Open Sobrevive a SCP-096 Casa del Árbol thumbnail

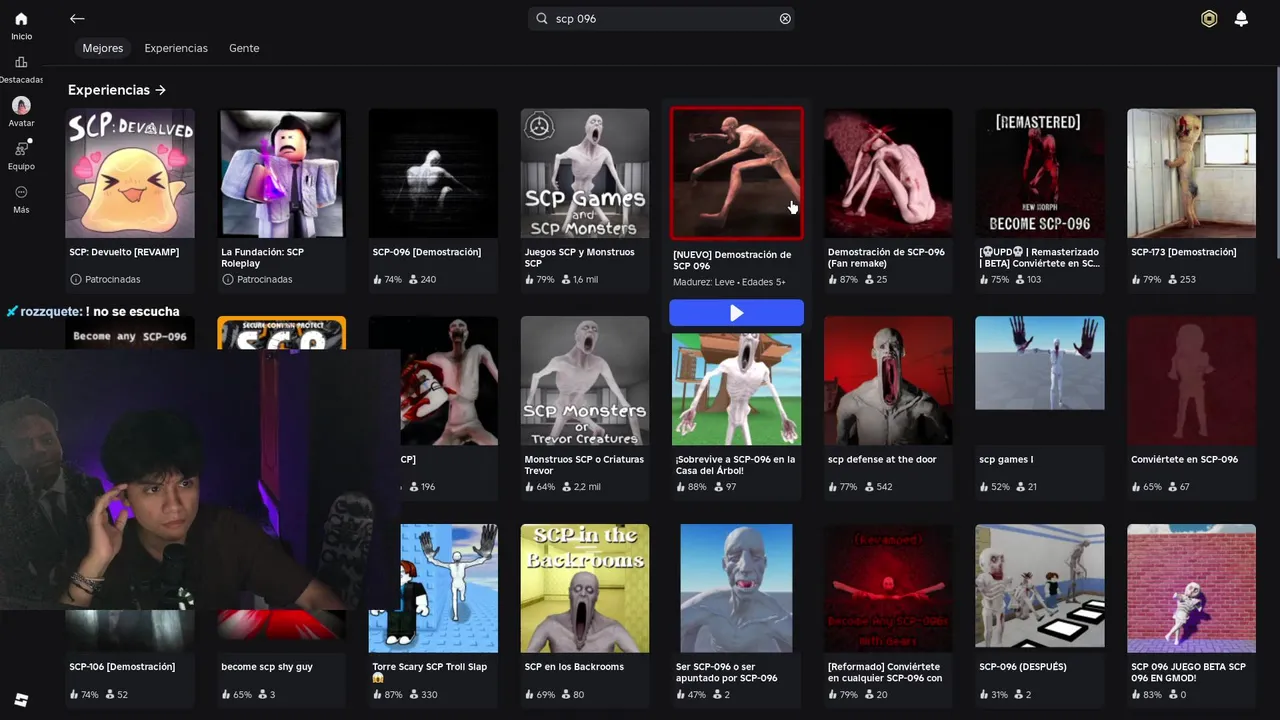[x=737, y=389]
